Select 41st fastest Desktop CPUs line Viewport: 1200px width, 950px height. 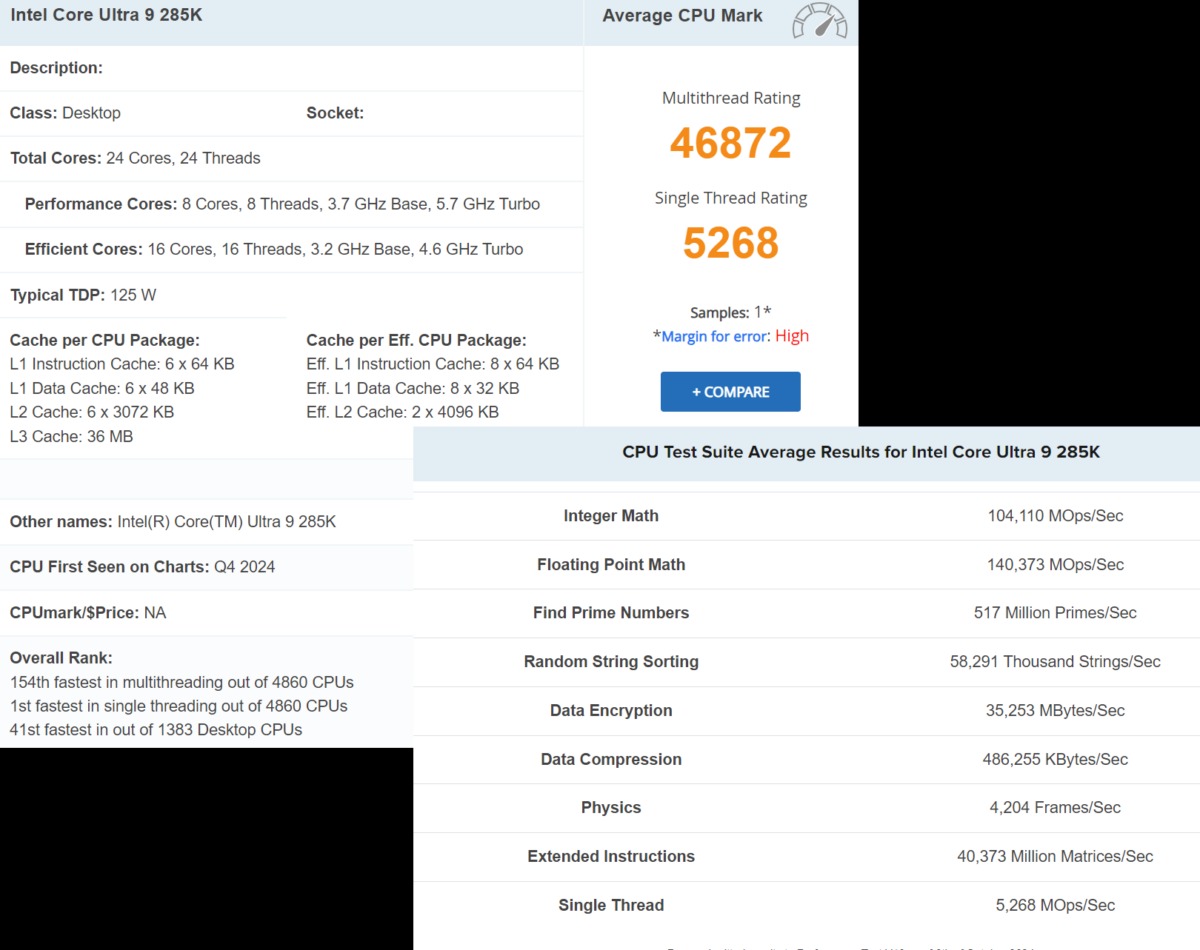point(156,730)
